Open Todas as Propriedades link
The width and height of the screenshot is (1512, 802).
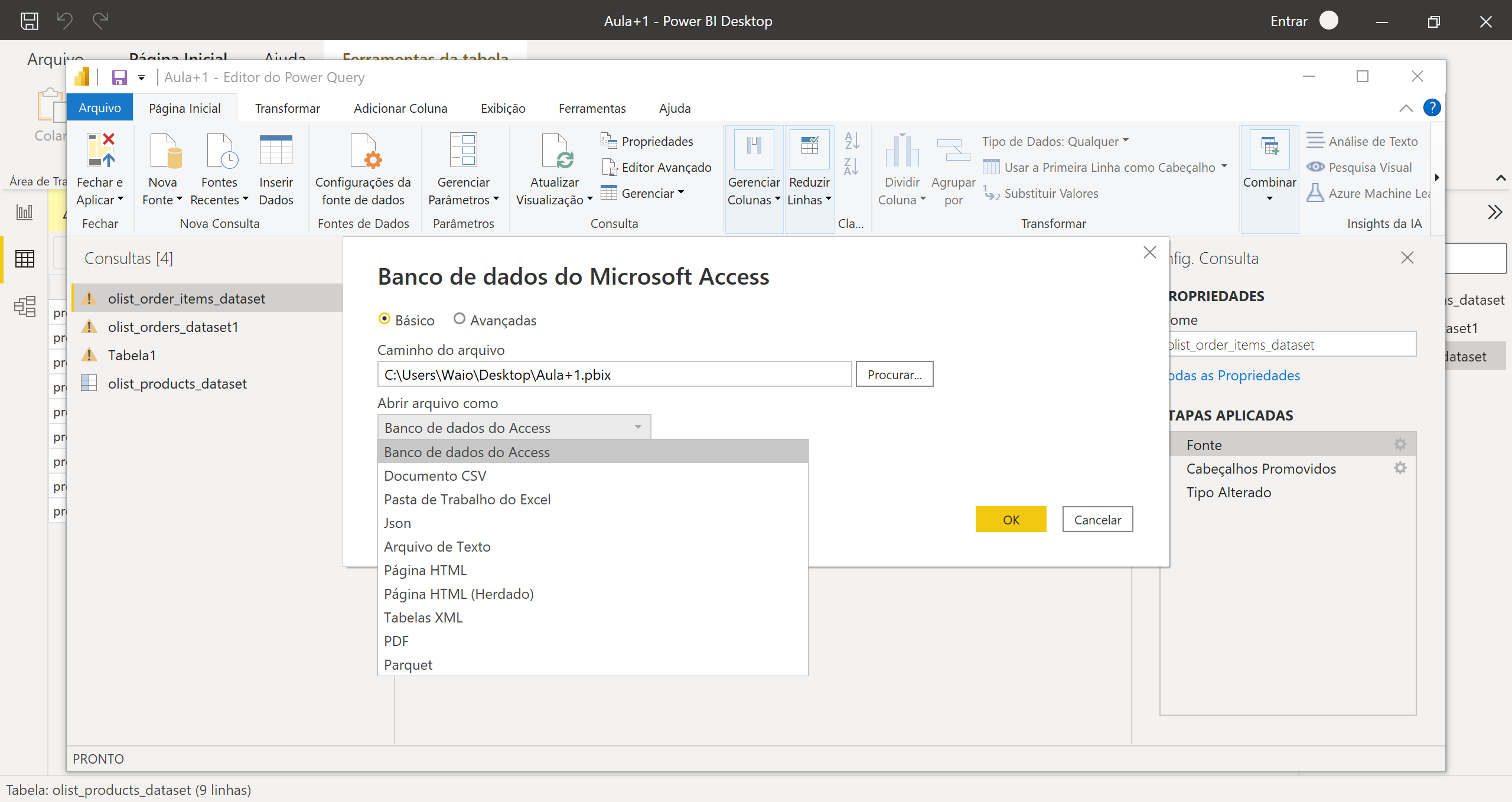tap(1234, 375)
